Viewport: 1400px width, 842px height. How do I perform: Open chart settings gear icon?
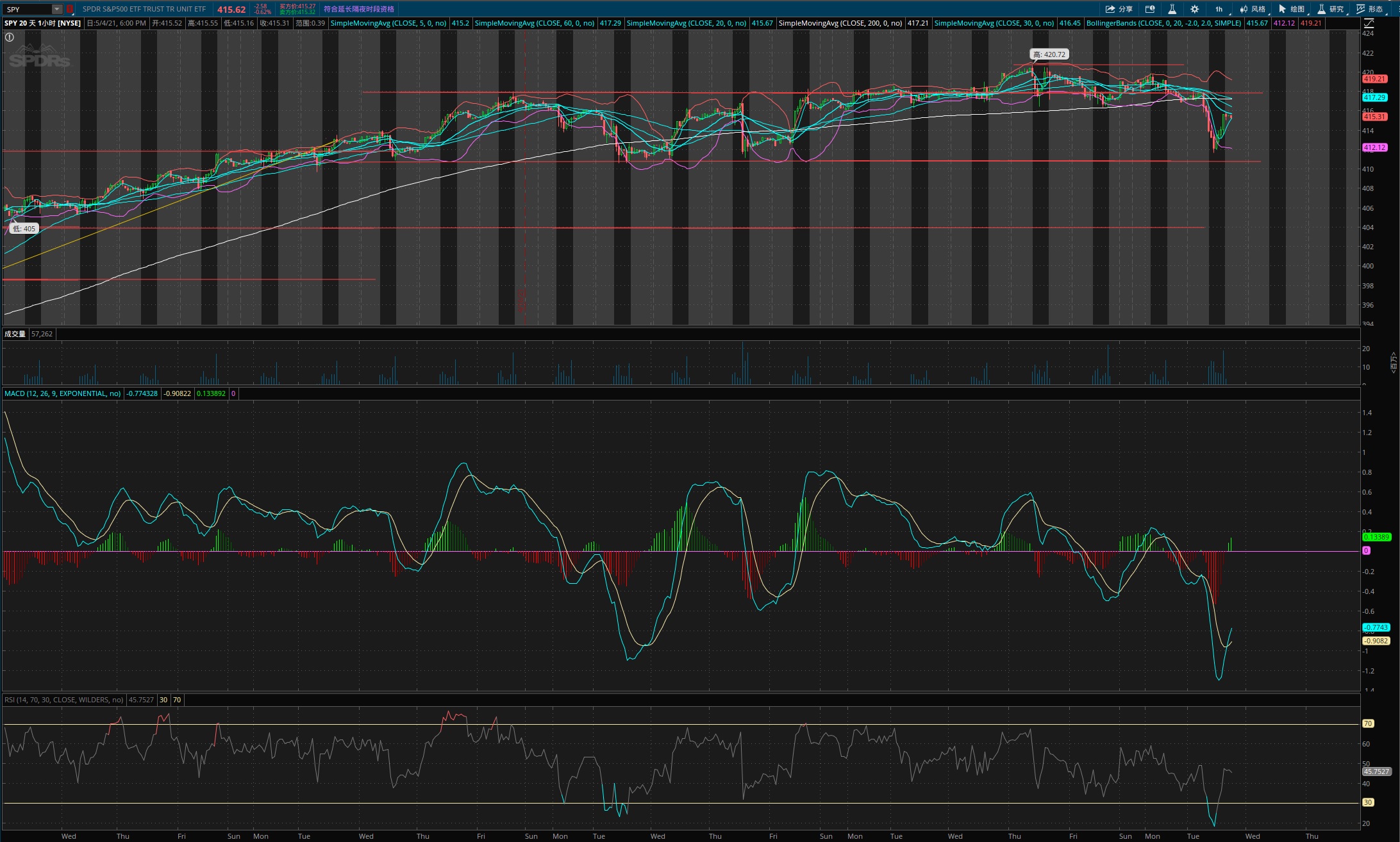point(1194,9)
